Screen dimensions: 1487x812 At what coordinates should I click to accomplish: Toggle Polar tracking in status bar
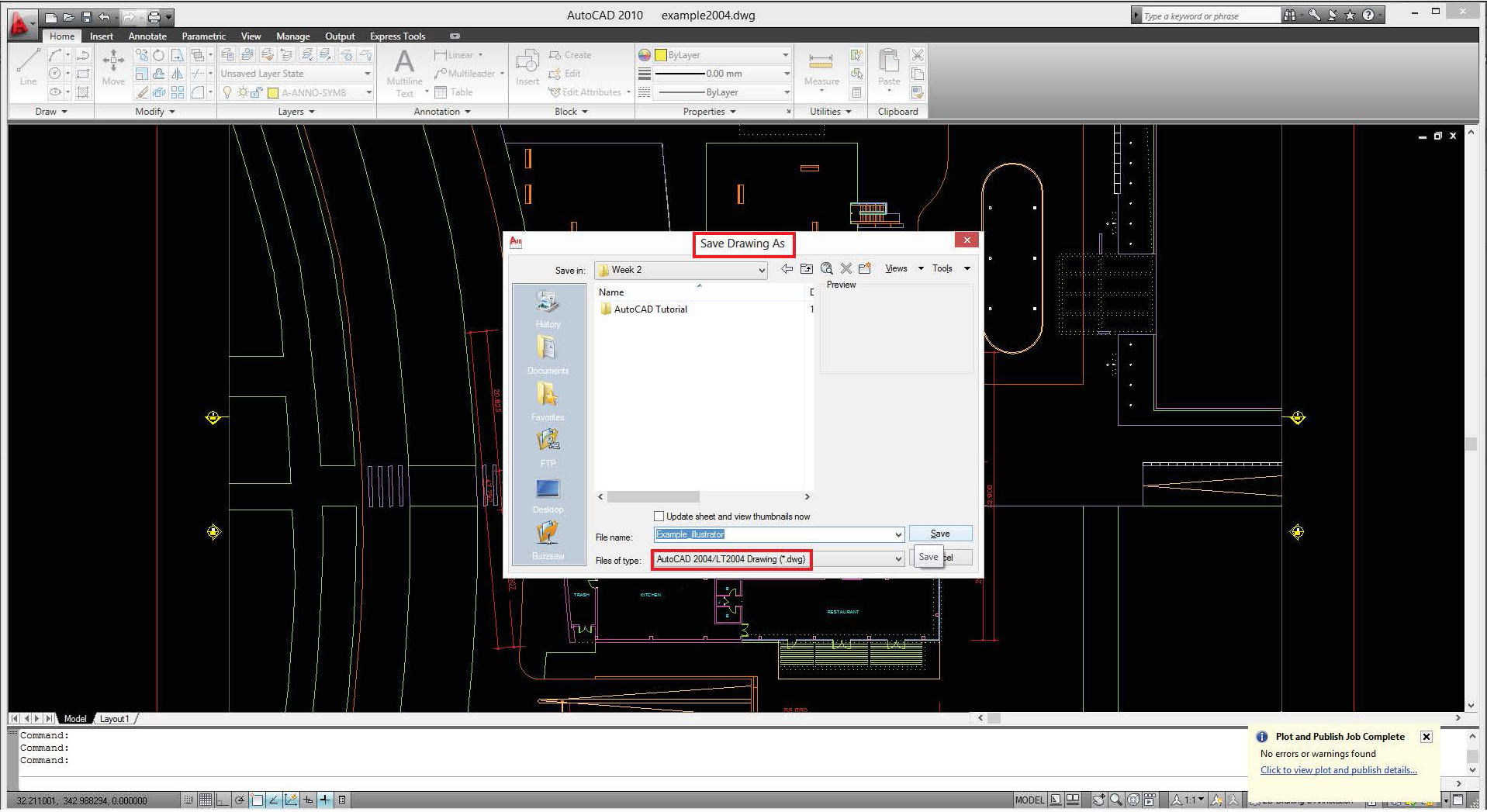pos(240,800)
